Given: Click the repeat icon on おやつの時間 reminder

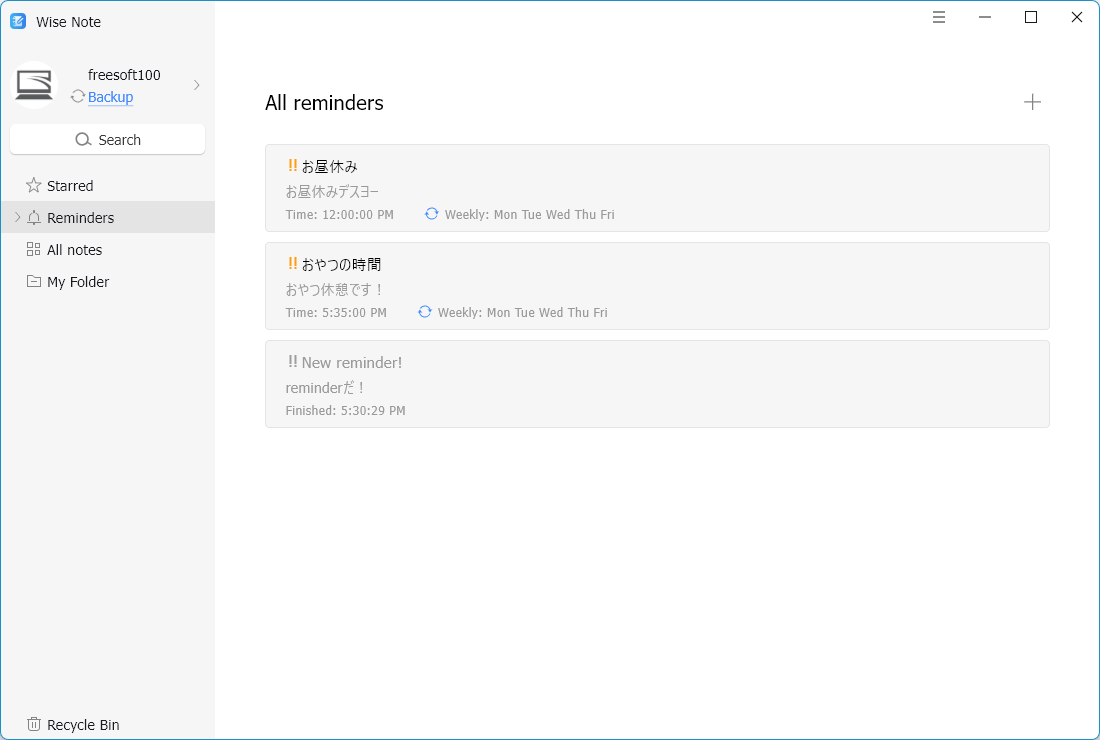Looking at the screenshot, I should coord(424,312).
